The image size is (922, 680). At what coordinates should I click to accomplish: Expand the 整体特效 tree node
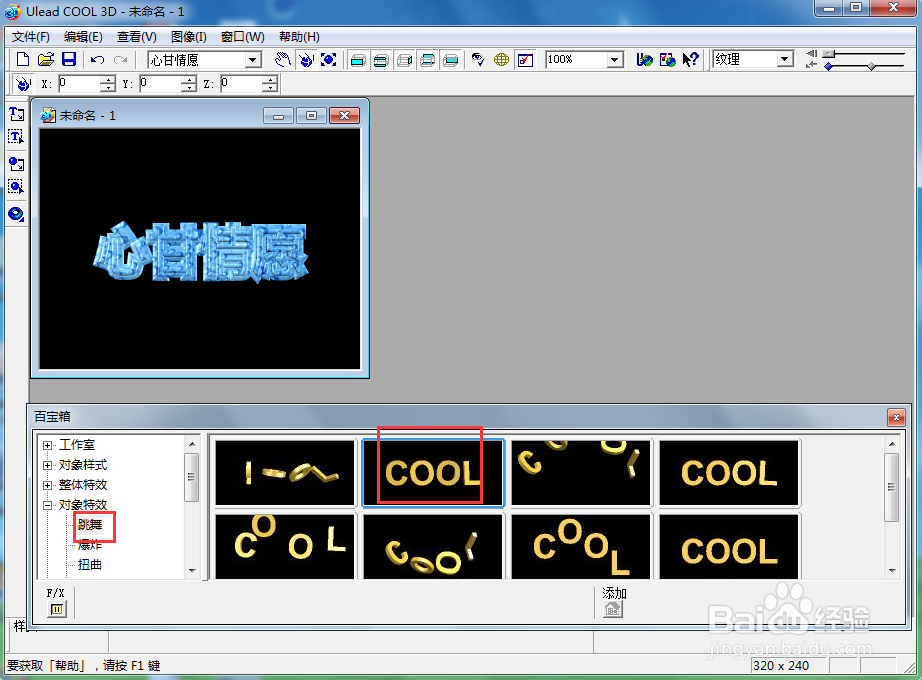click(47, 485)
